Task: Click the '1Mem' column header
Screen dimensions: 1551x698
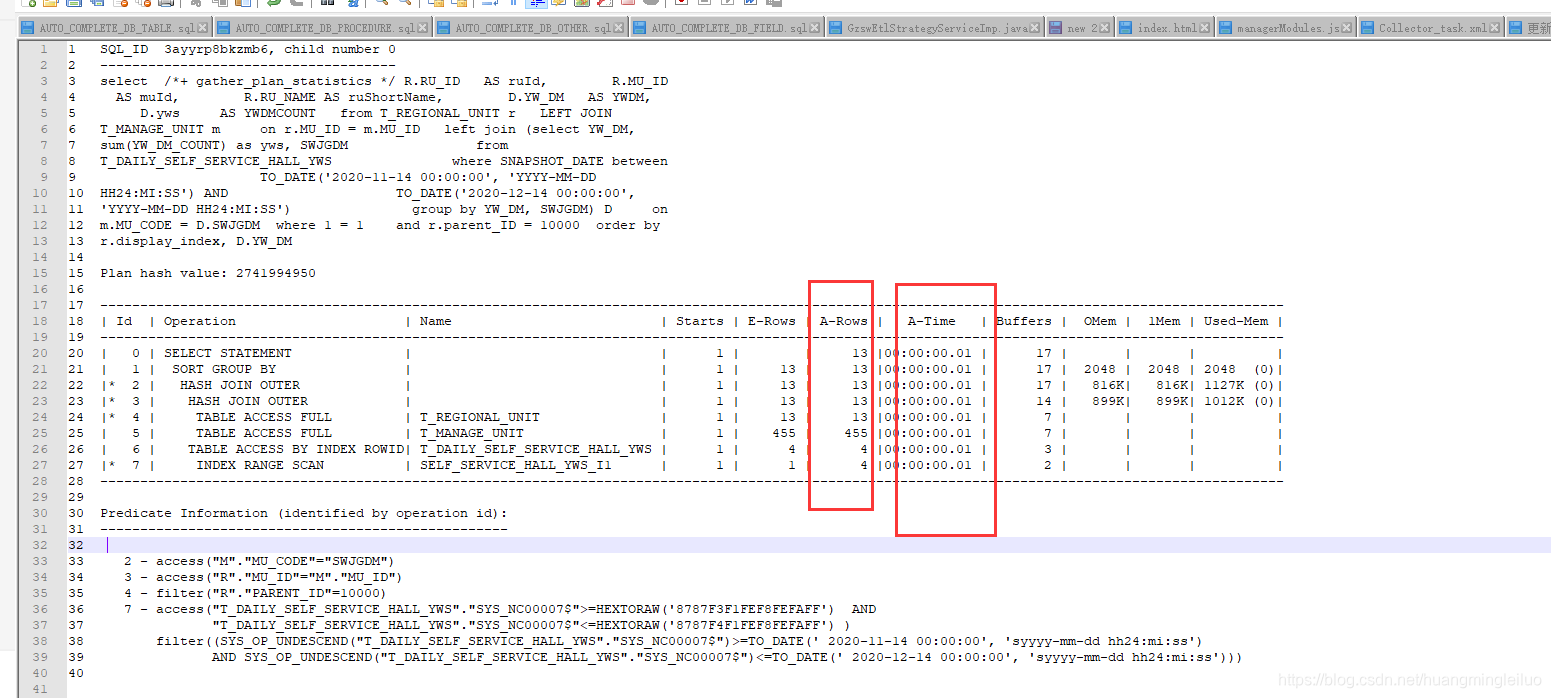Action: point(1164,321)
